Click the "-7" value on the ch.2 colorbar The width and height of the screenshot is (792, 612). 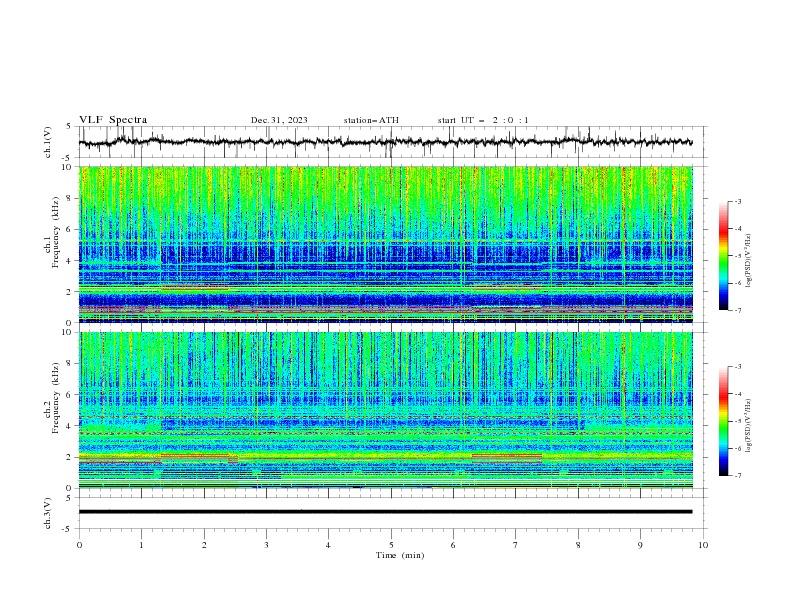pyautogui.click(x=737, y=476)
